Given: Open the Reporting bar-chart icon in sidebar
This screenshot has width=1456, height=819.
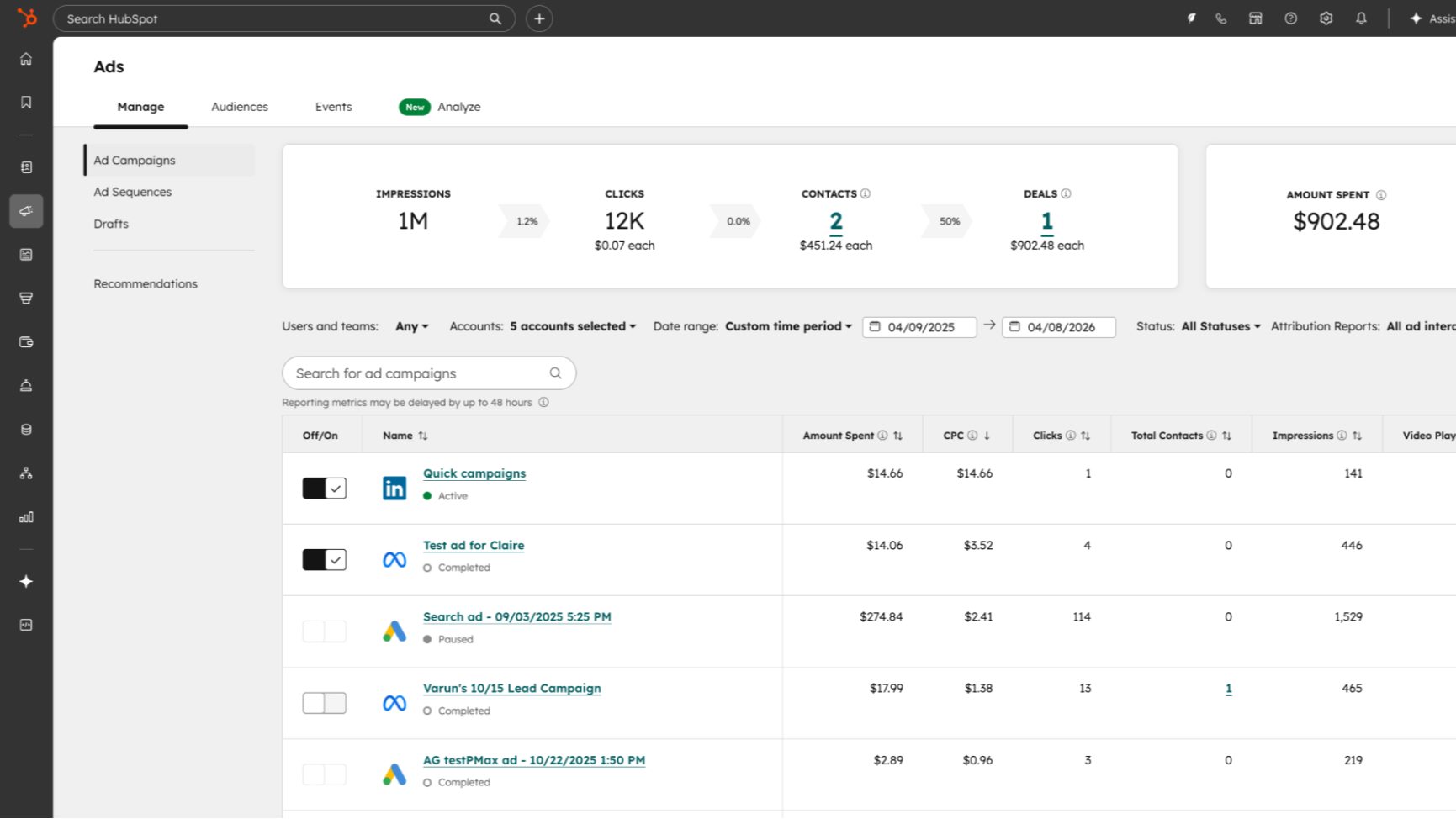Looking at the screenshot, I should click(25, 517).
